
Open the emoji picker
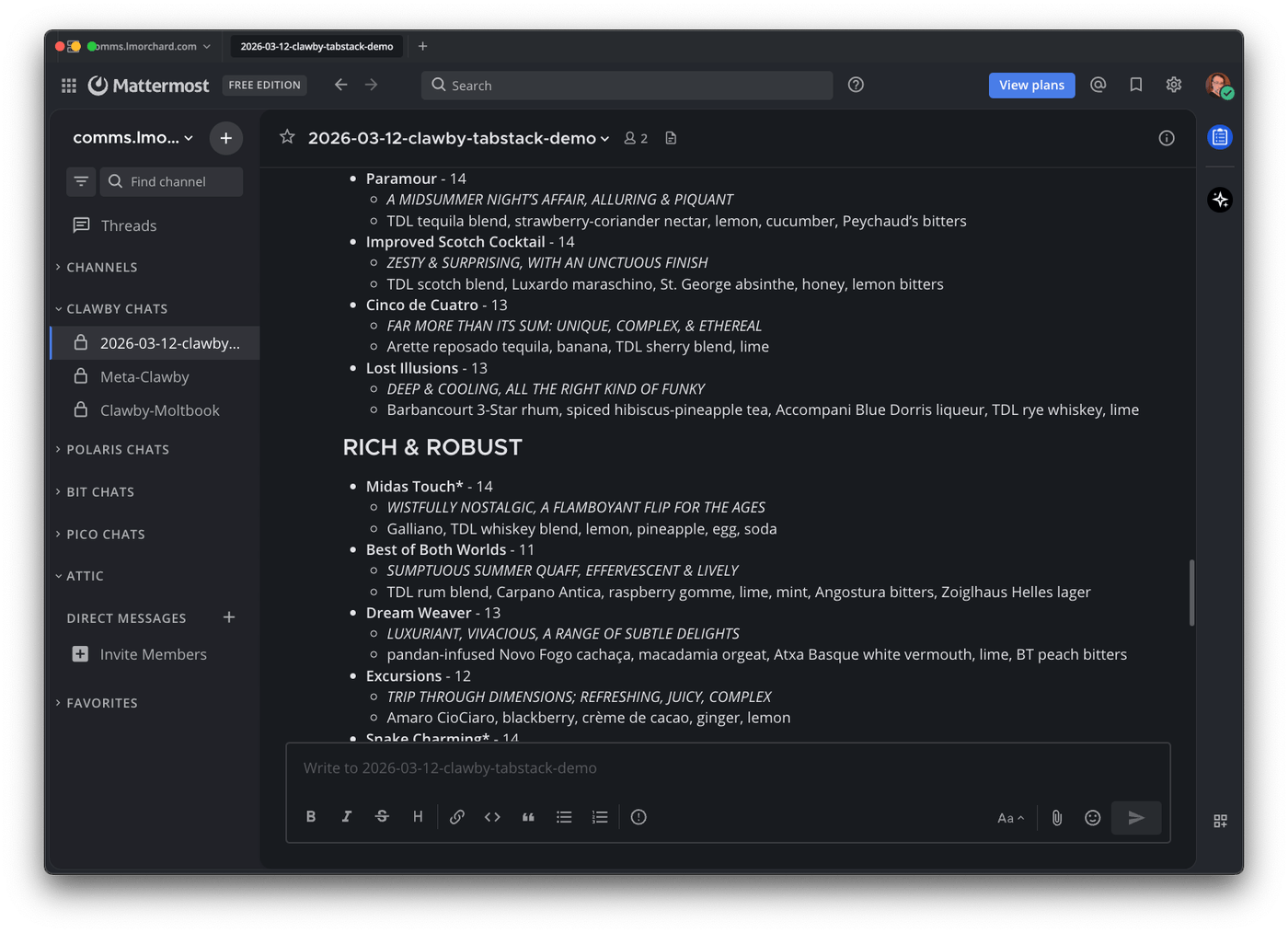point(1092,818)
